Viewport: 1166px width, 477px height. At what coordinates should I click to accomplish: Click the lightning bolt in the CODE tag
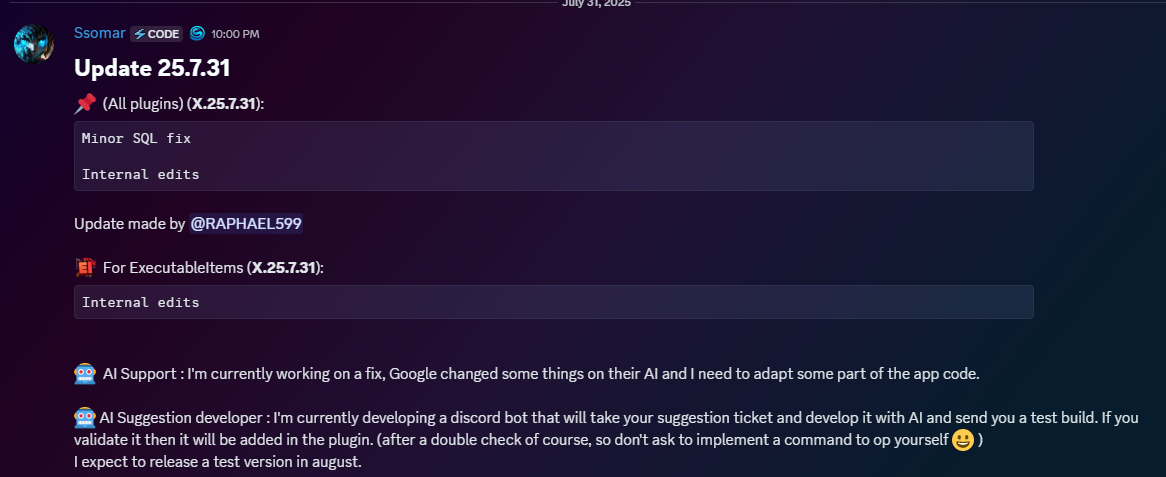point(140,34)
